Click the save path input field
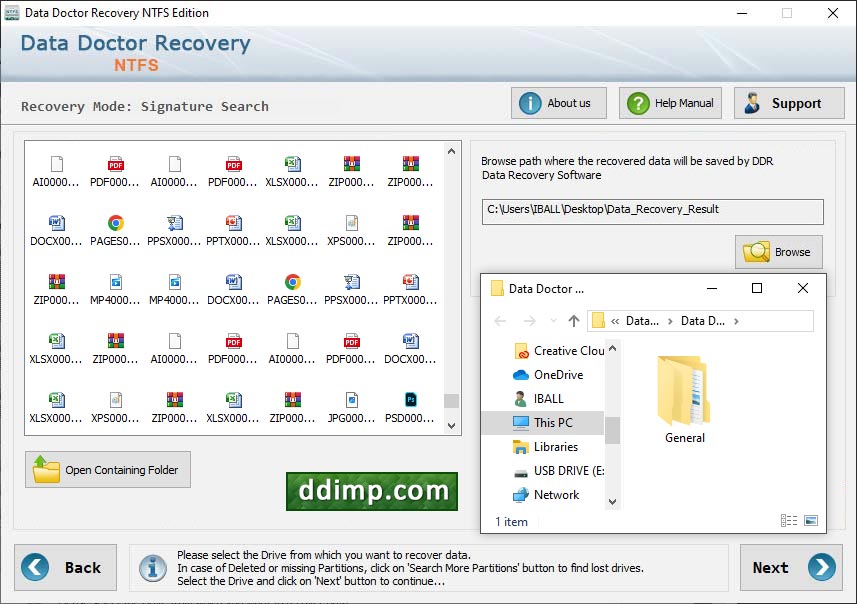Image resolution: width=857 pixels, height=604 pixels. pyautogui.click(x=651, y=211)
